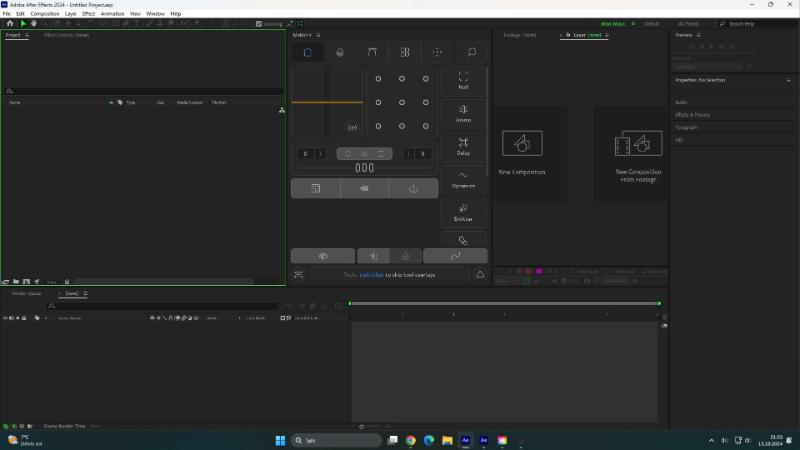Screen dimensions: 800x450
Task: Open File Explorer from the taskbar
Action: pyautogui.click(x=447, y=440)
